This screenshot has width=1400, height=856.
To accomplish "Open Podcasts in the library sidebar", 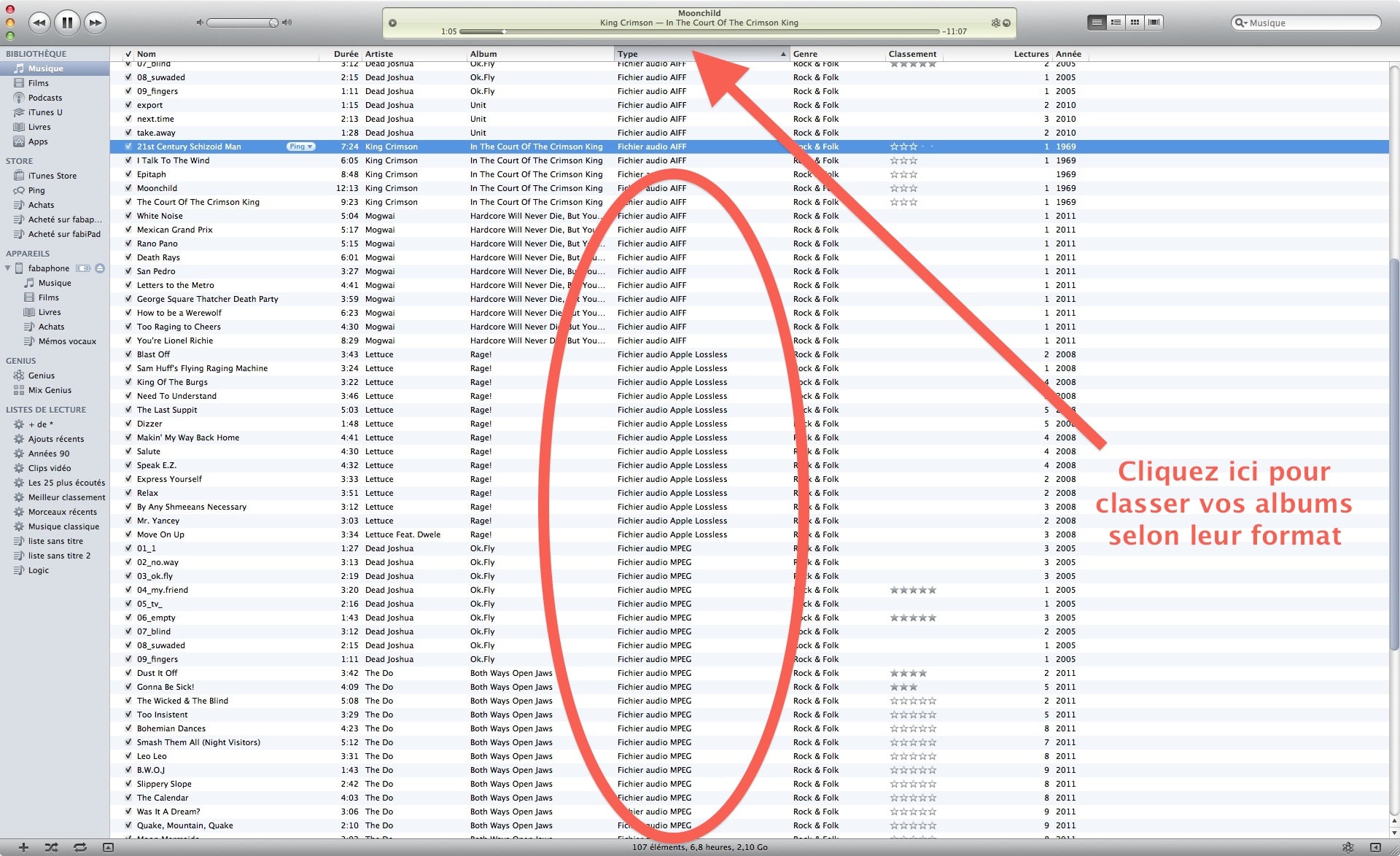I will coord(44,98).
